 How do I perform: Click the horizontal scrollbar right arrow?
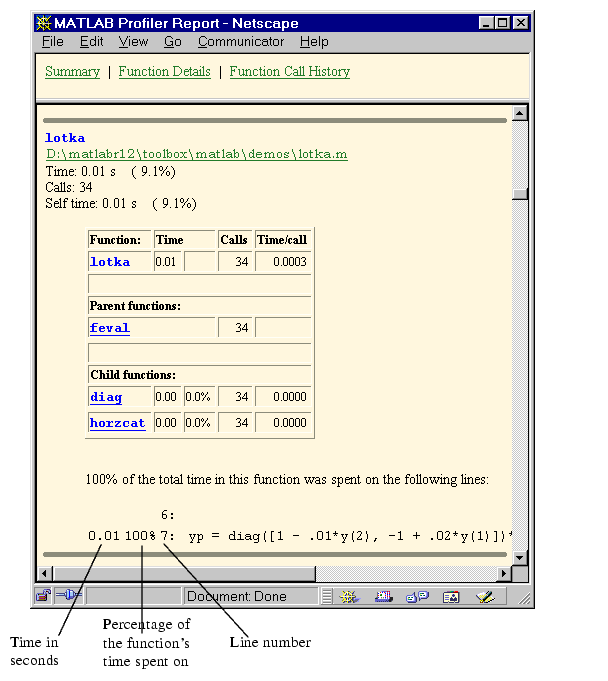click(x=503, y=573)
